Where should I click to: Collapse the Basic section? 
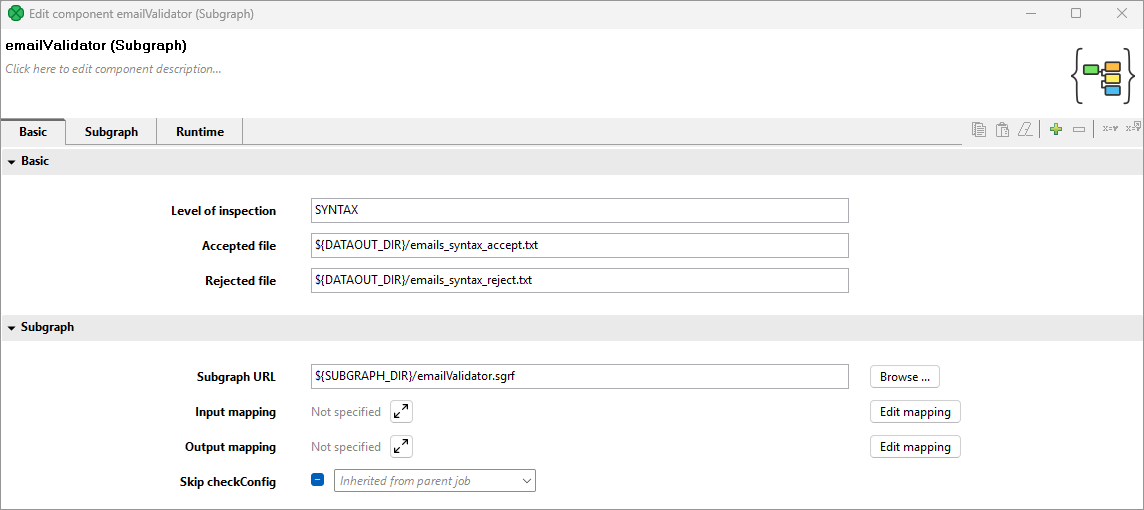click(x=12, y=161)
